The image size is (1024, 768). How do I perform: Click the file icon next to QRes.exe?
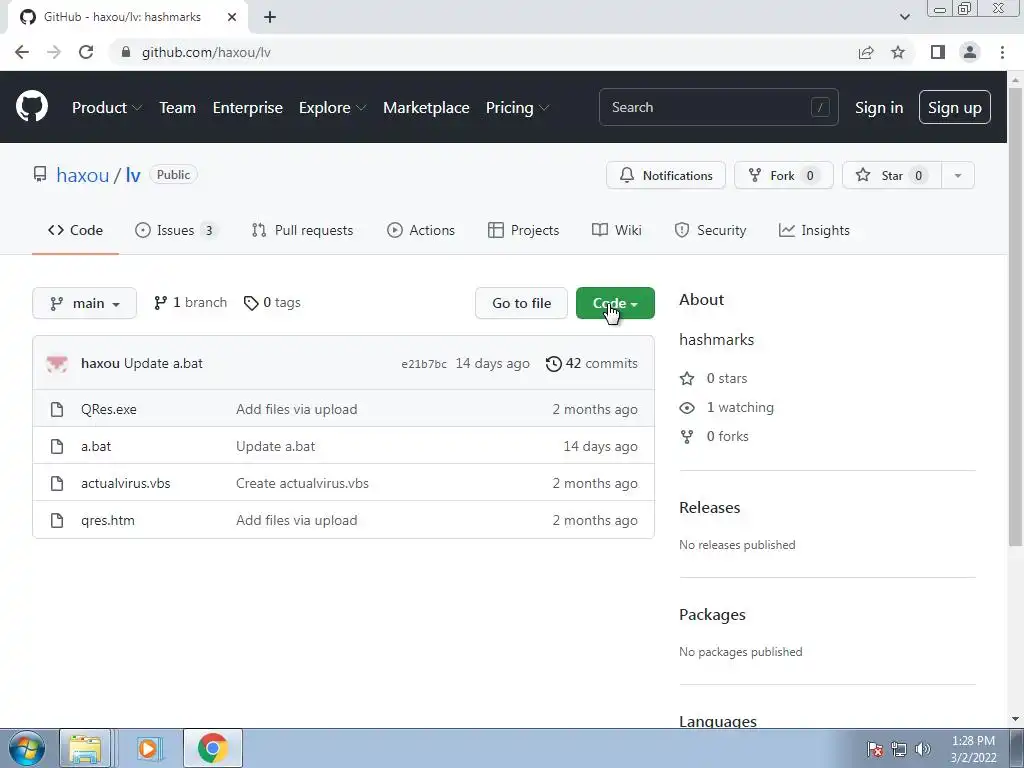(57, 409)
